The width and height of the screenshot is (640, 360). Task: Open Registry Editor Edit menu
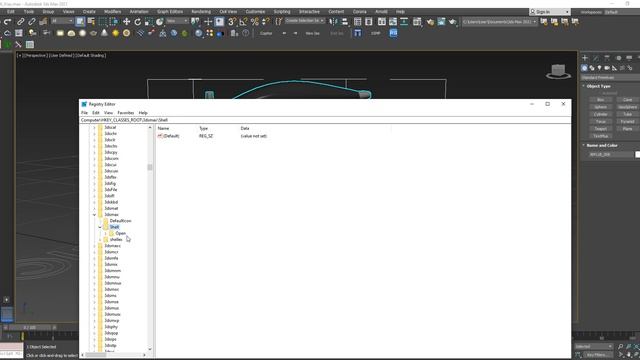pyautogui.click(x=96, y=113)
